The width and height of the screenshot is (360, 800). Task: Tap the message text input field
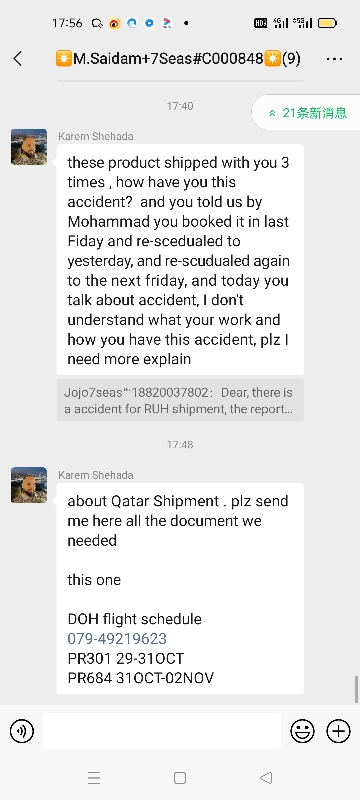pyautogui.click(x=162, y=731)
